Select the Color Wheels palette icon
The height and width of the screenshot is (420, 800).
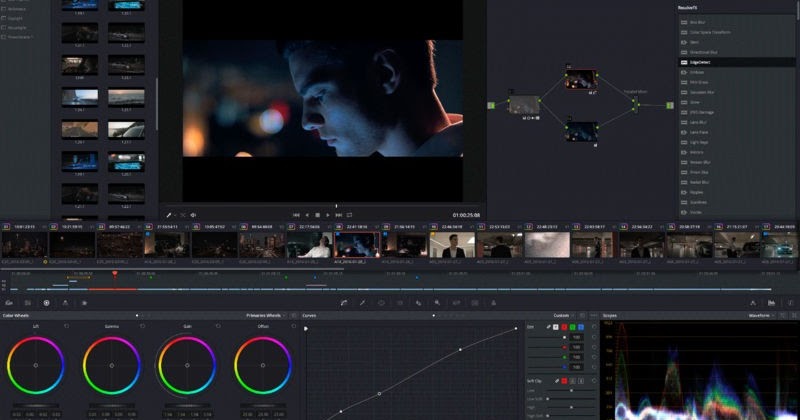tap(46, 303)
